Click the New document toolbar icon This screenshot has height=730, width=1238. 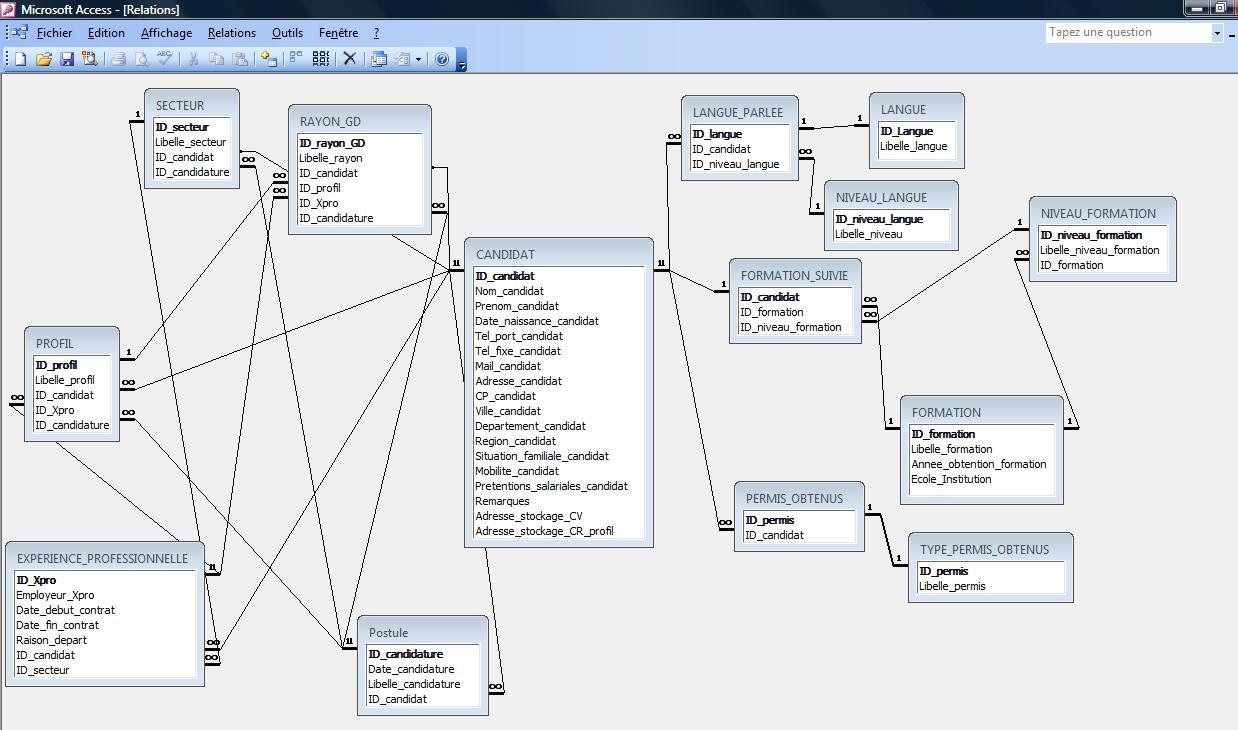point(20,59)
